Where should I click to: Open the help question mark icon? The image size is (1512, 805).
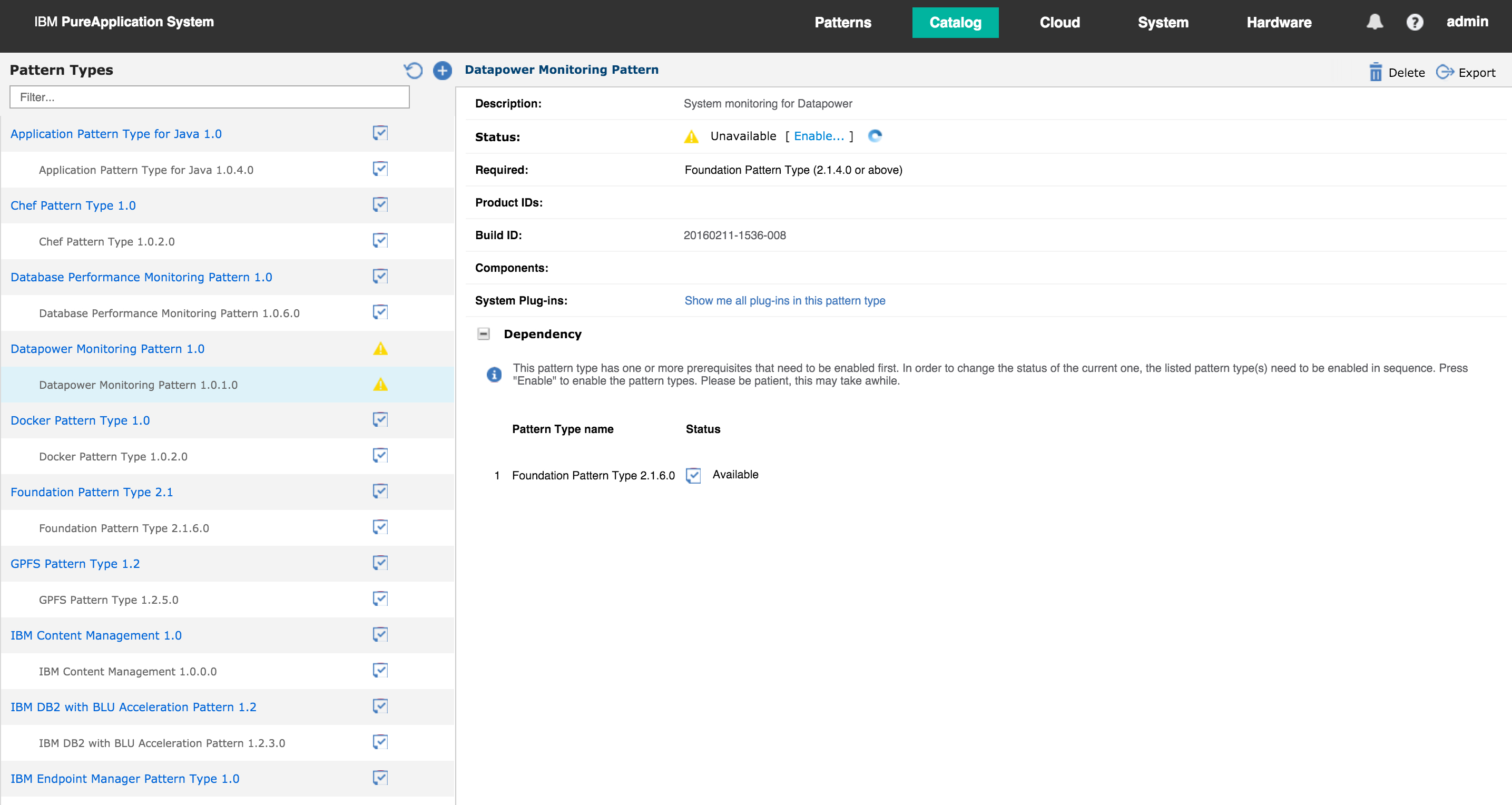click(x=1415, y=22)
